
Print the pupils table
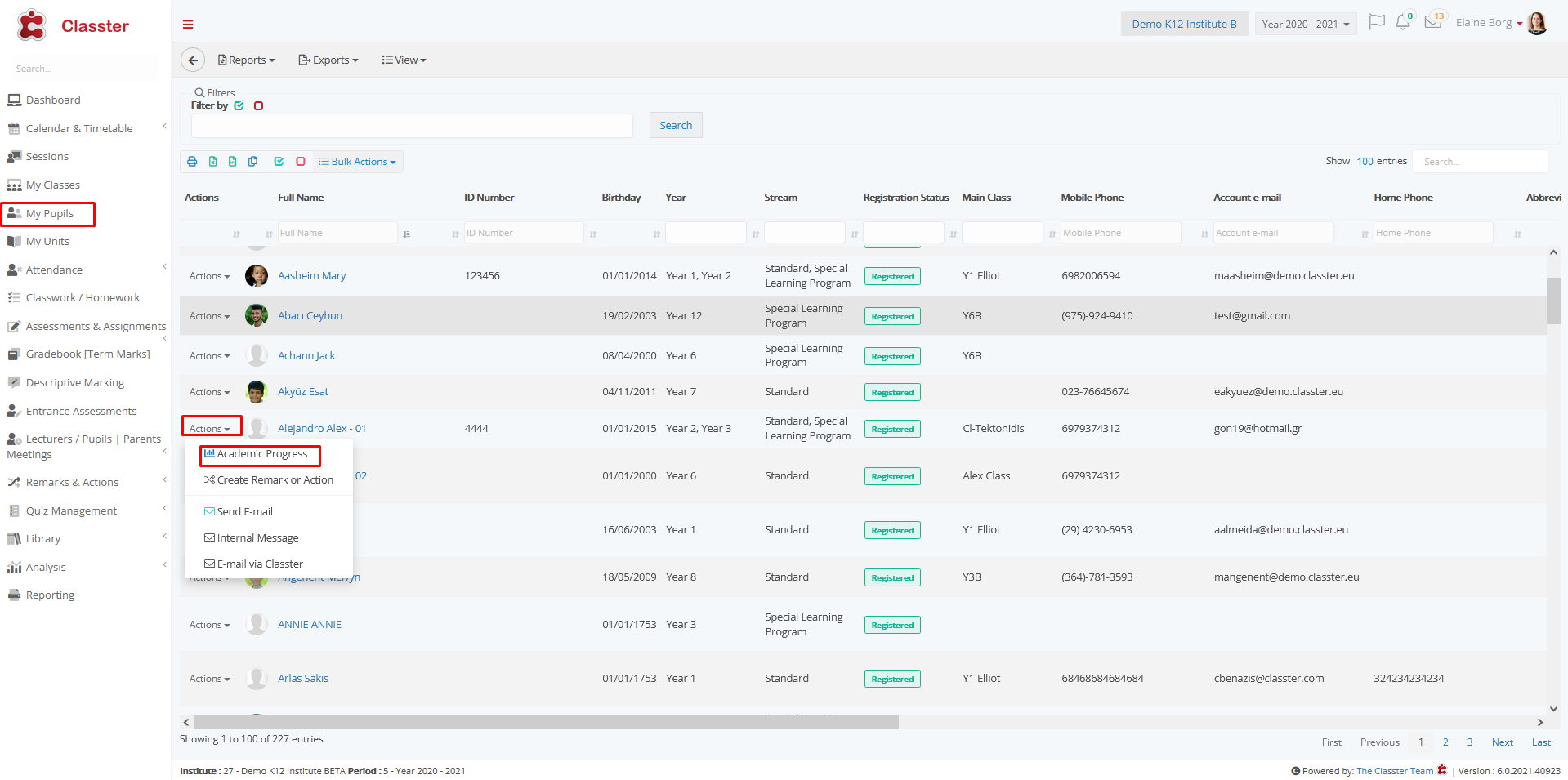click(x=192, y=162)
